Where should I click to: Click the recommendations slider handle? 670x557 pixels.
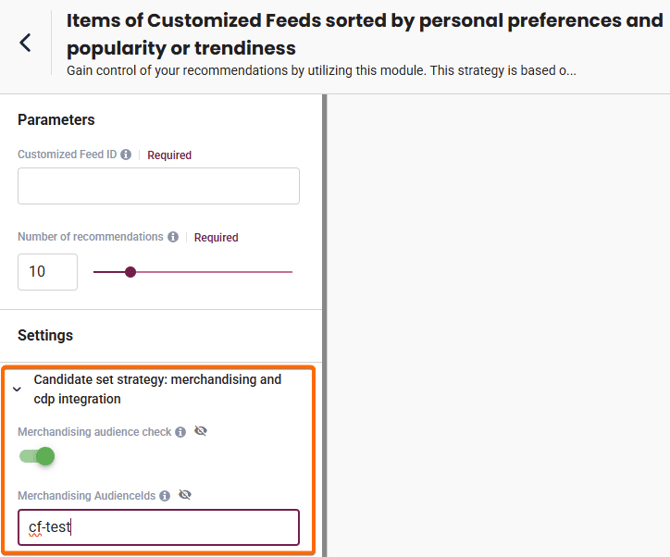coord(130,272)
